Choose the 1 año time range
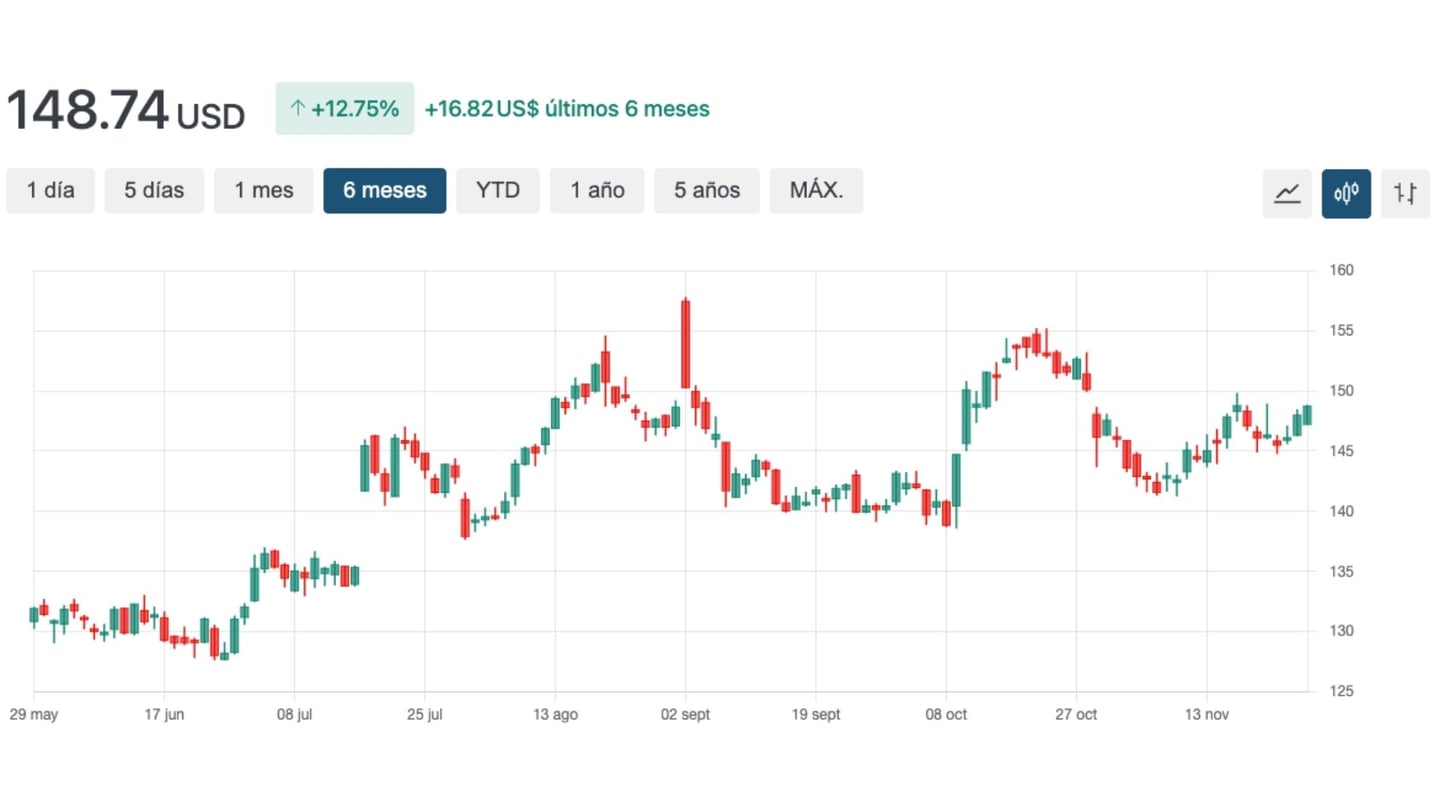The width and height of the screenshot is (1440, 810). (597, 190)
